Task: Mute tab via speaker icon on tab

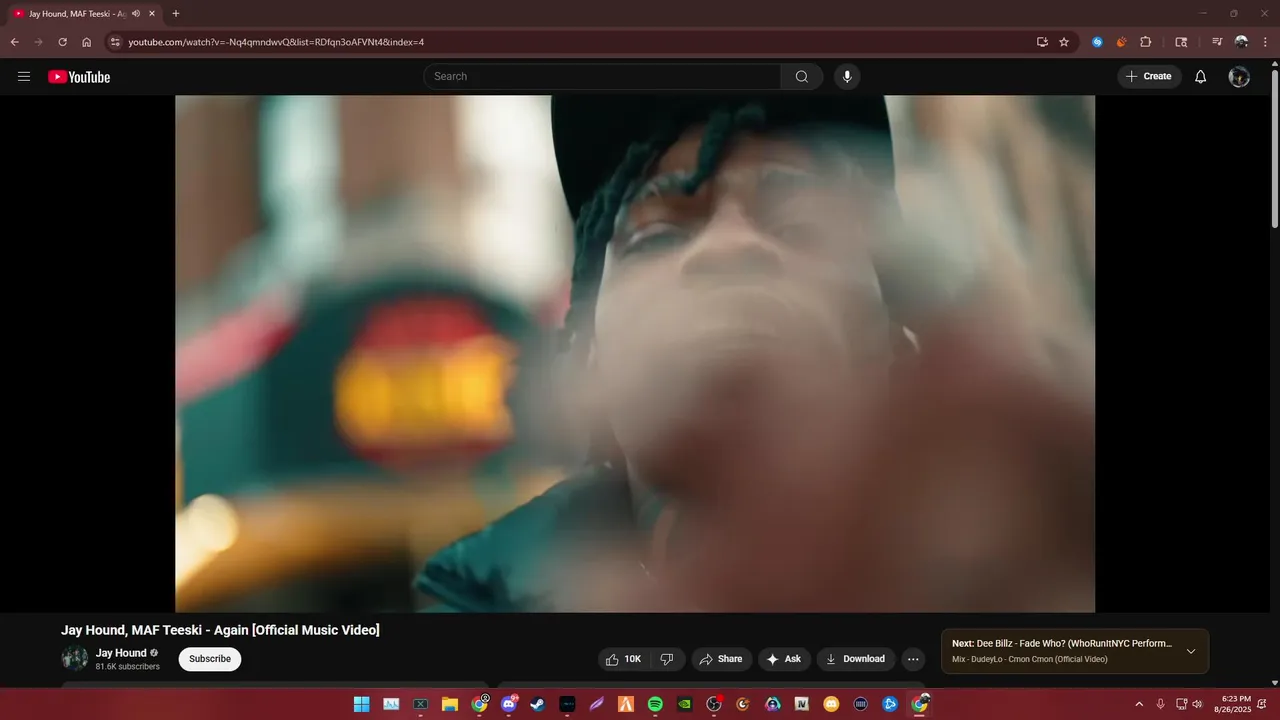Action: tap(136, 14)
